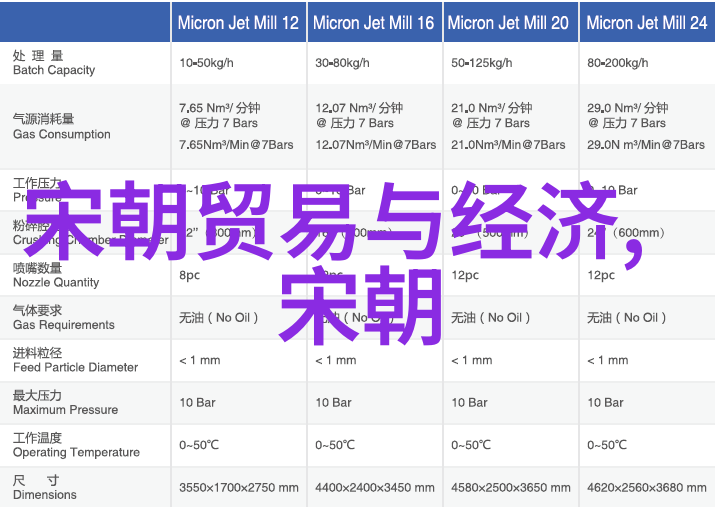This screenshot has height=507, width=722.
Task: Click the 7.65Nm³/Min@7Bars gas consumption value
Action: 236,145
